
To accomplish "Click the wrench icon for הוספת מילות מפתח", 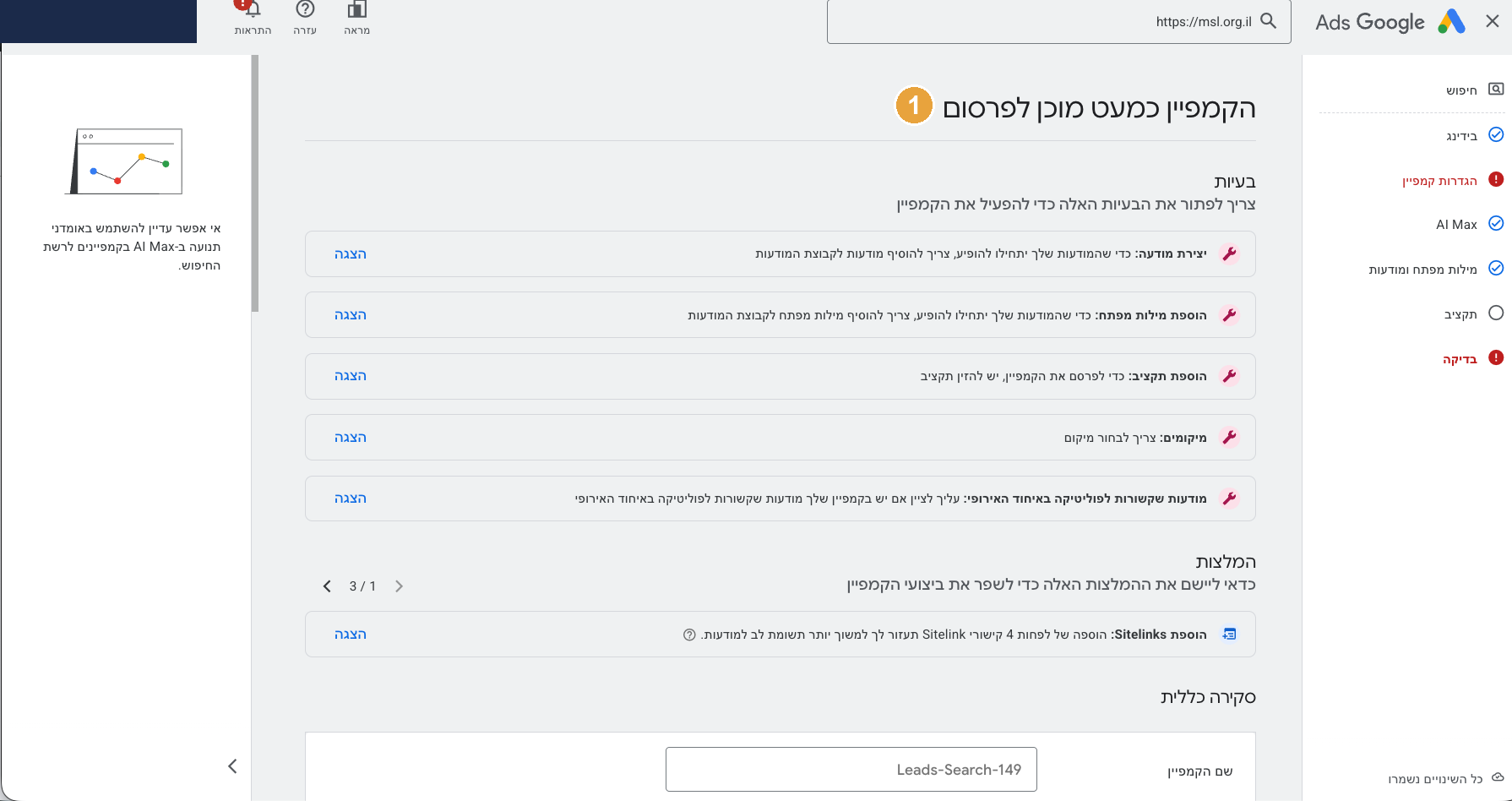I will 1230,315.
